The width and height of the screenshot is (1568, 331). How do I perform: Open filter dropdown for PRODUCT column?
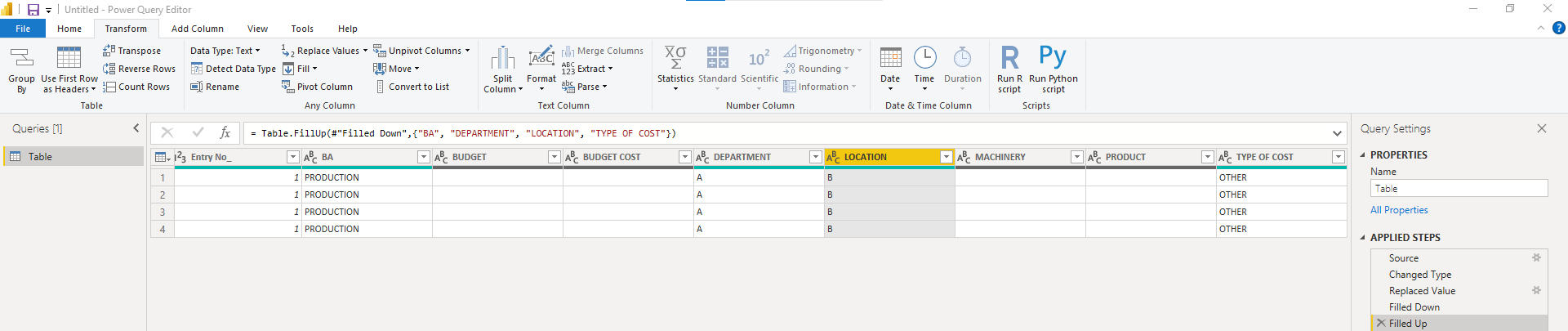click(1207, 157)
